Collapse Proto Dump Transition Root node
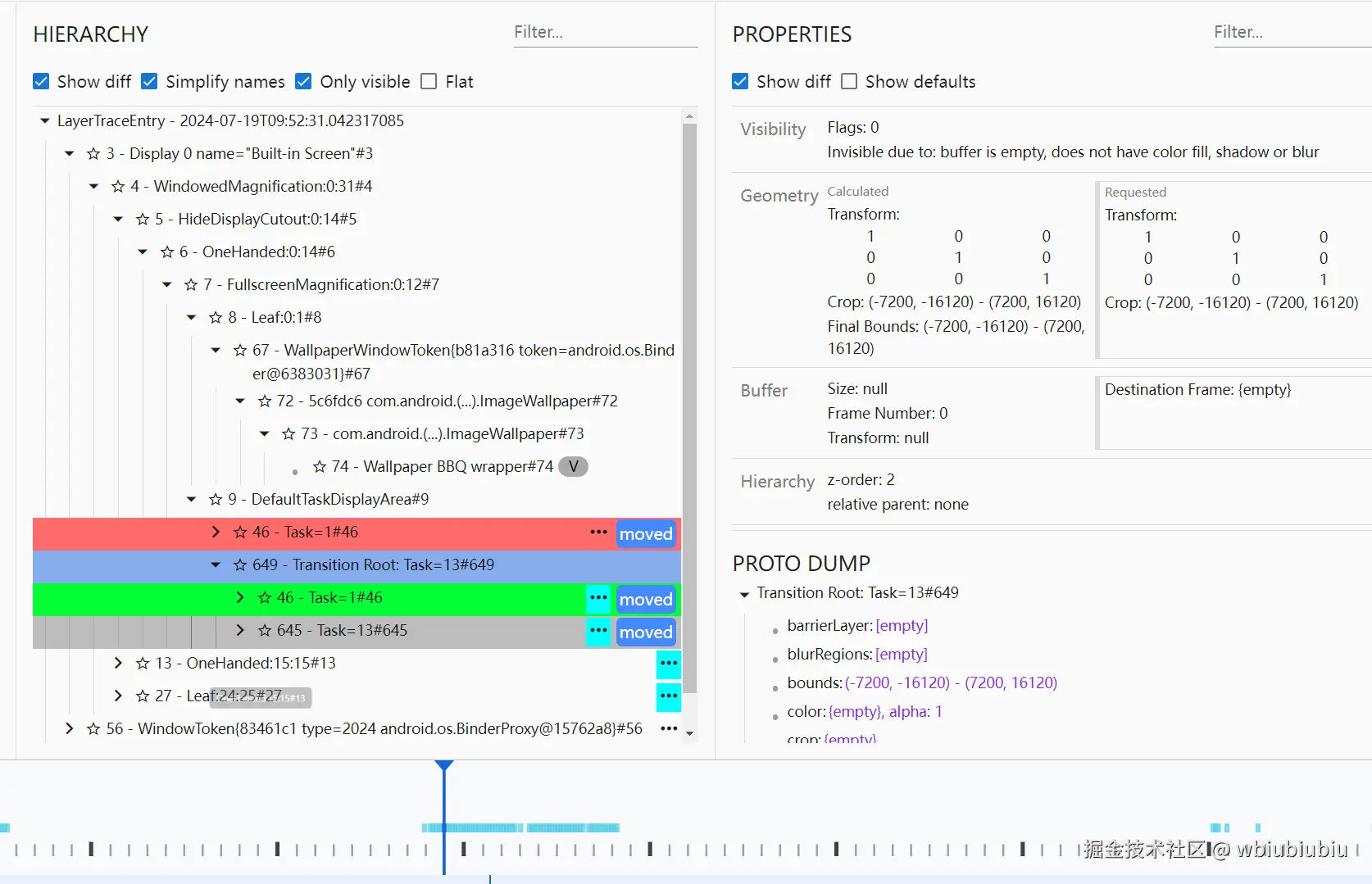This screenshot has width=1372, height=884. click(744, 594)
